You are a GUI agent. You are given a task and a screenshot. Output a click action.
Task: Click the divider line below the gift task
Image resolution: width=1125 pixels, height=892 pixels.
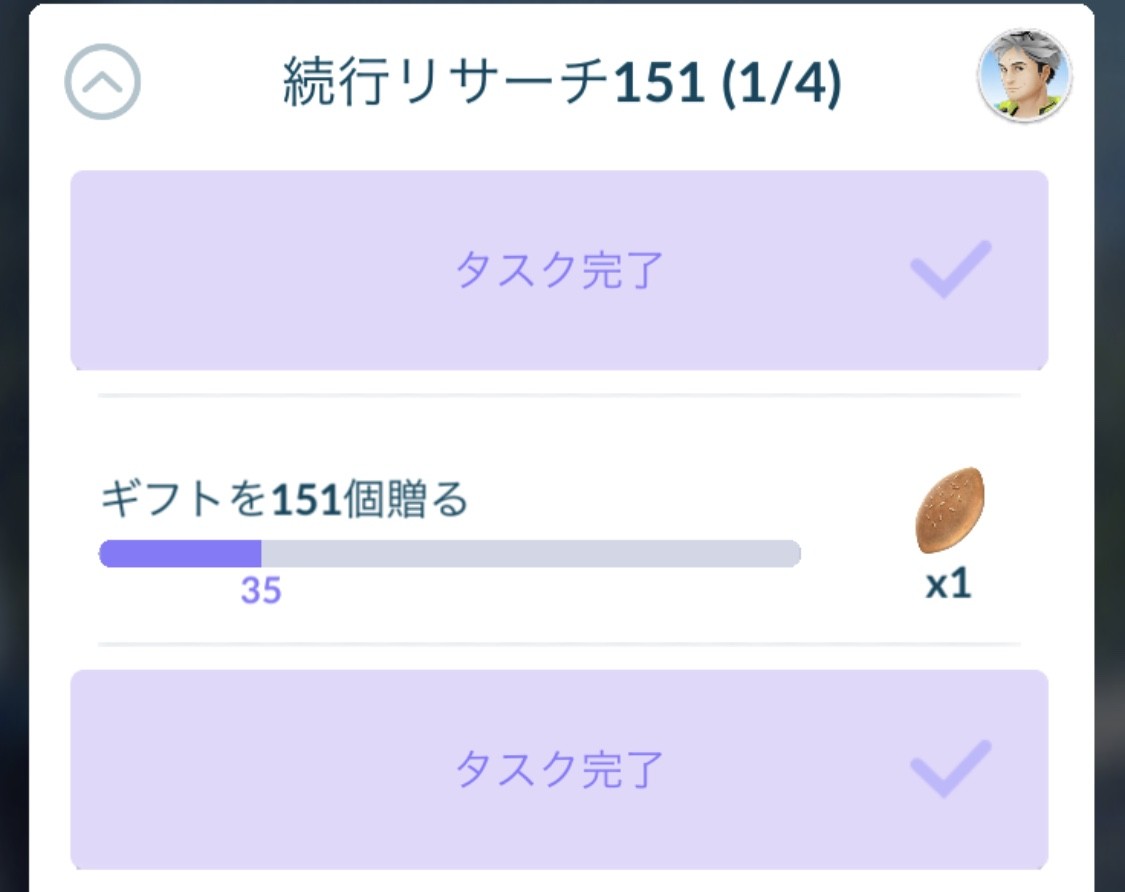559,644
